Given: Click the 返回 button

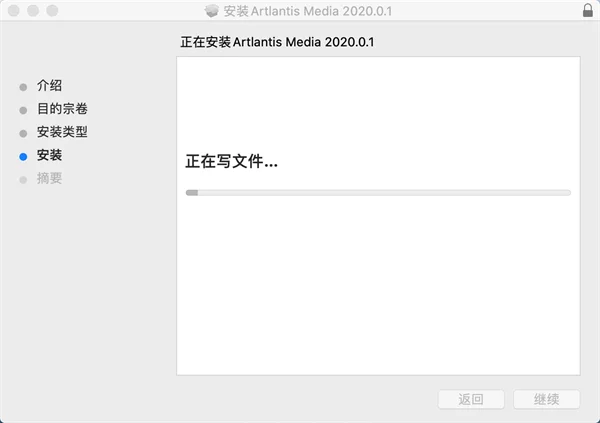Looking at the screenshot, I should [471, 399].
